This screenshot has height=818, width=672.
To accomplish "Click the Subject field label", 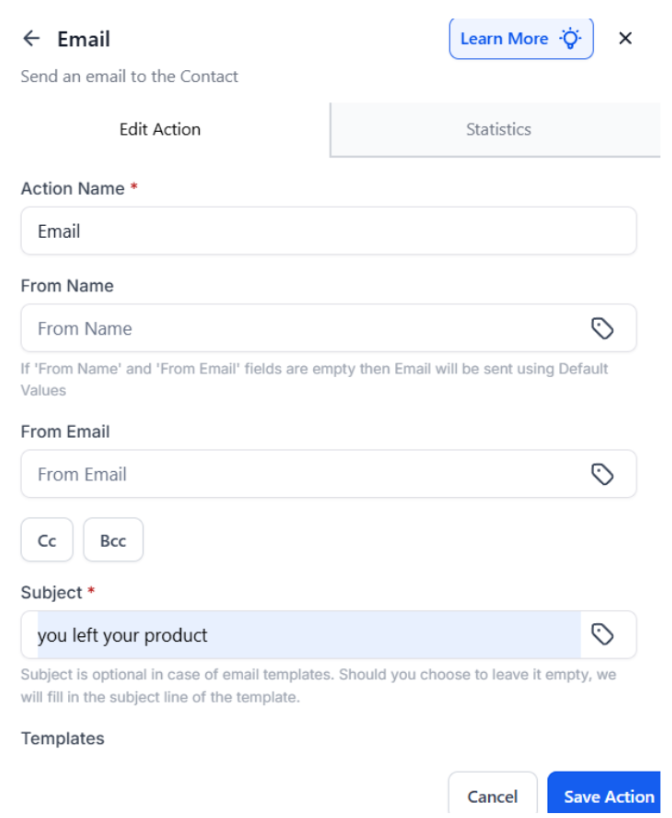I will click(x=51, y=593).
